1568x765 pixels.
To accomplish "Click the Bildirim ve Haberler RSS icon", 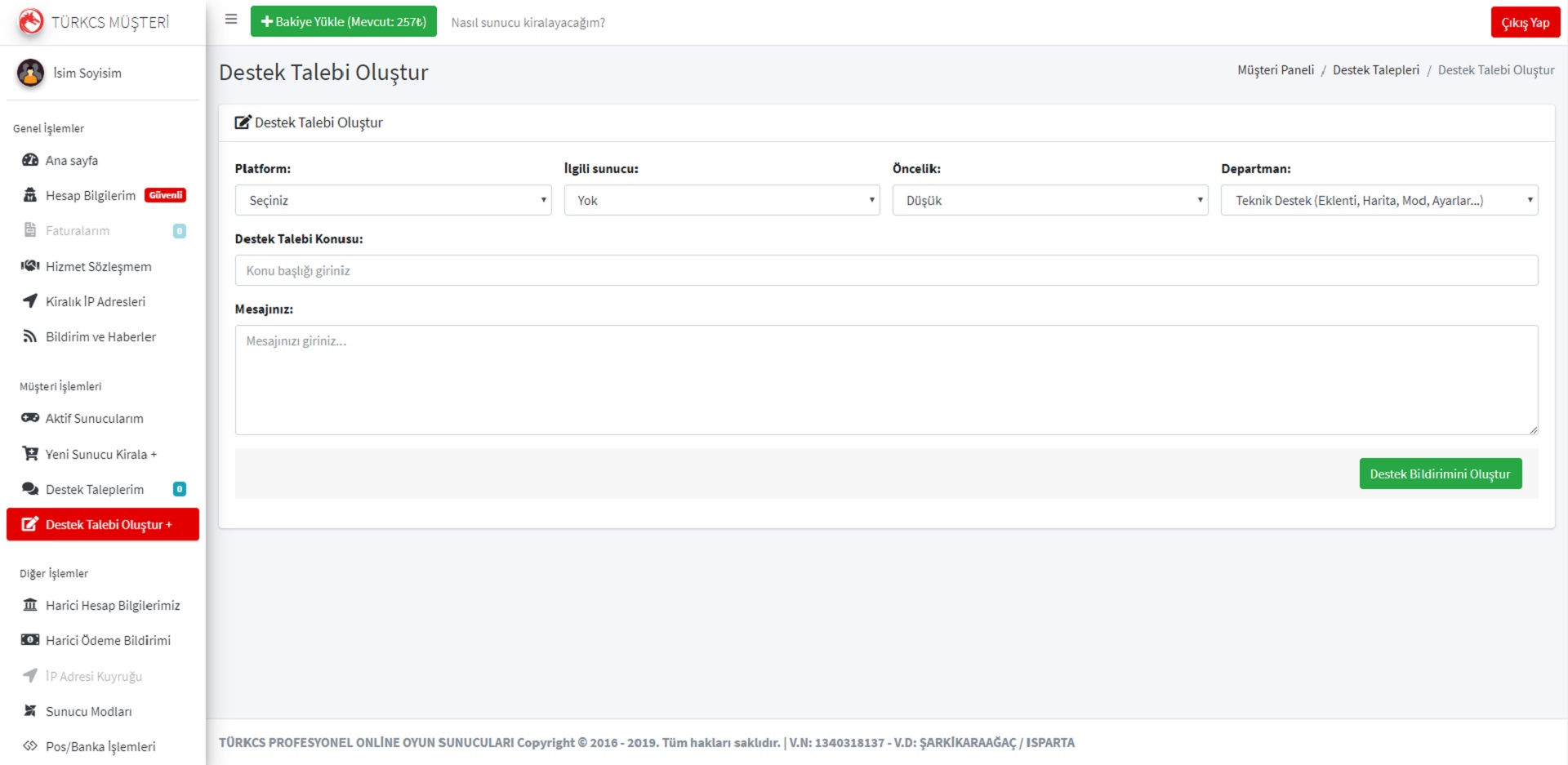I will click(30, 336).
